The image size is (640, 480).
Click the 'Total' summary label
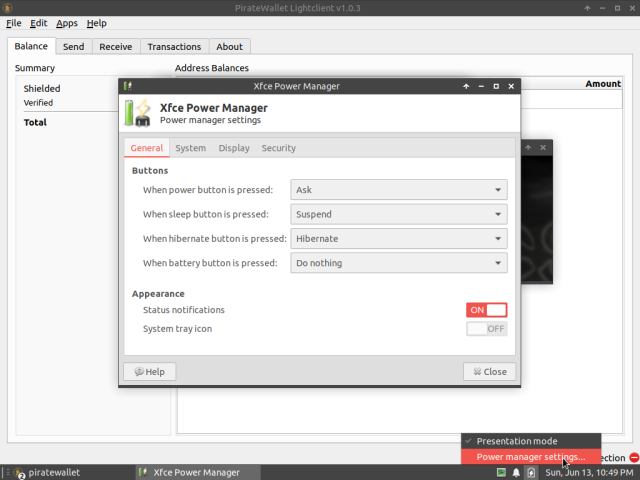35,122
